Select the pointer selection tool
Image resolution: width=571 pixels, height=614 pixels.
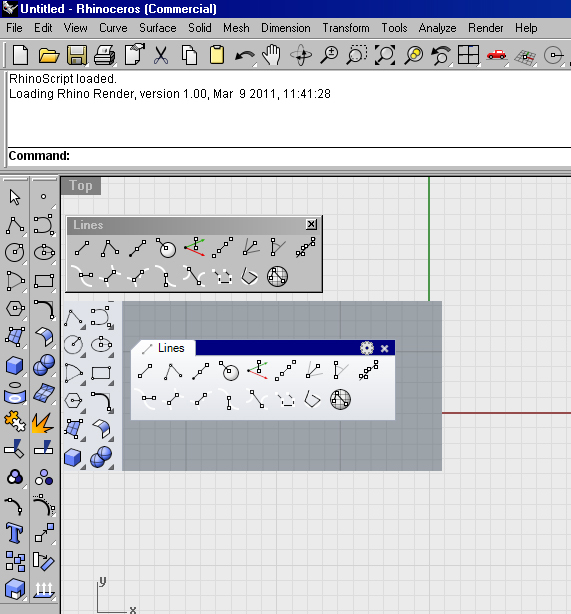click(x=15, y=197)
